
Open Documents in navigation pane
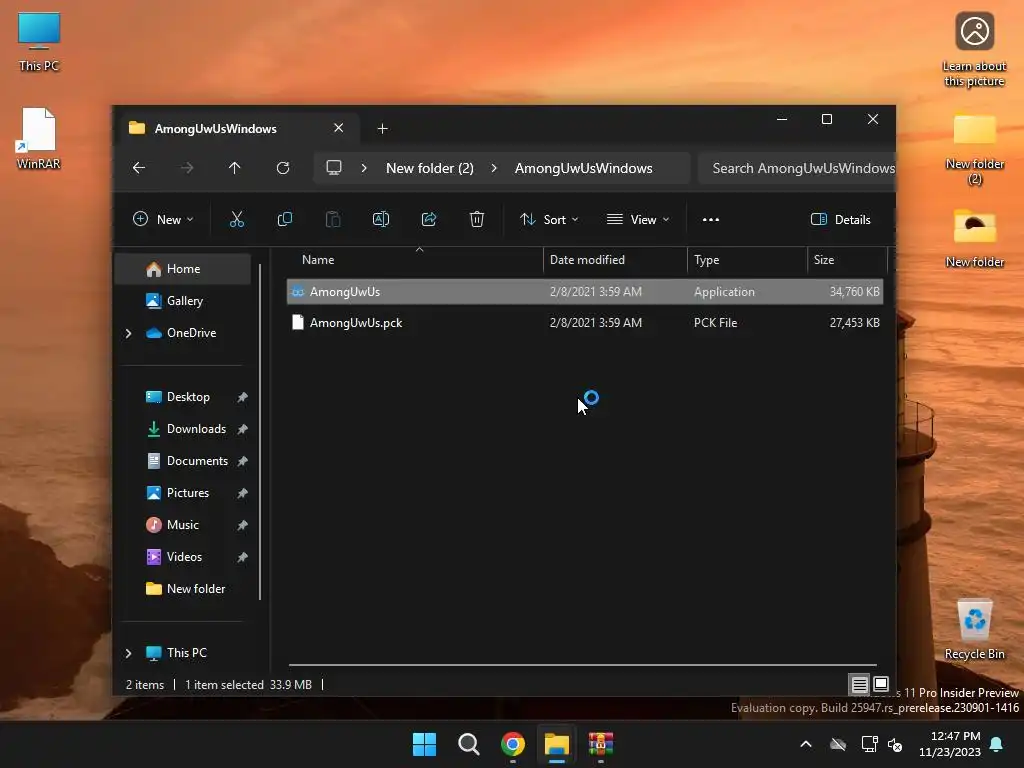tap(183, 461)
